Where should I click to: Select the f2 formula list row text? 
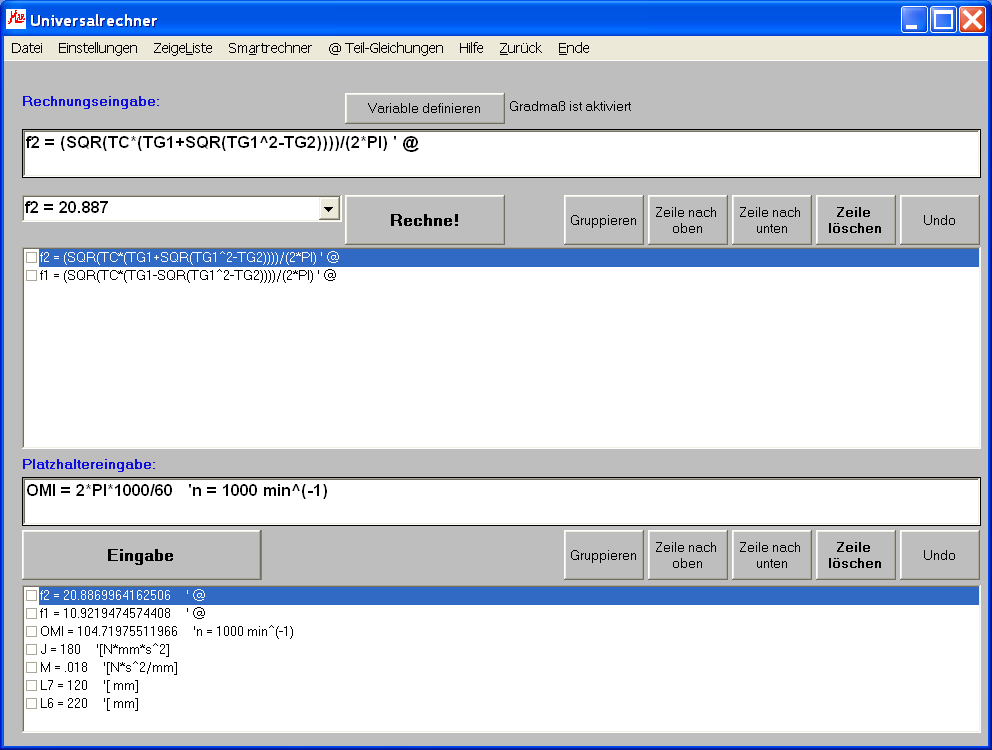point(190,258)
